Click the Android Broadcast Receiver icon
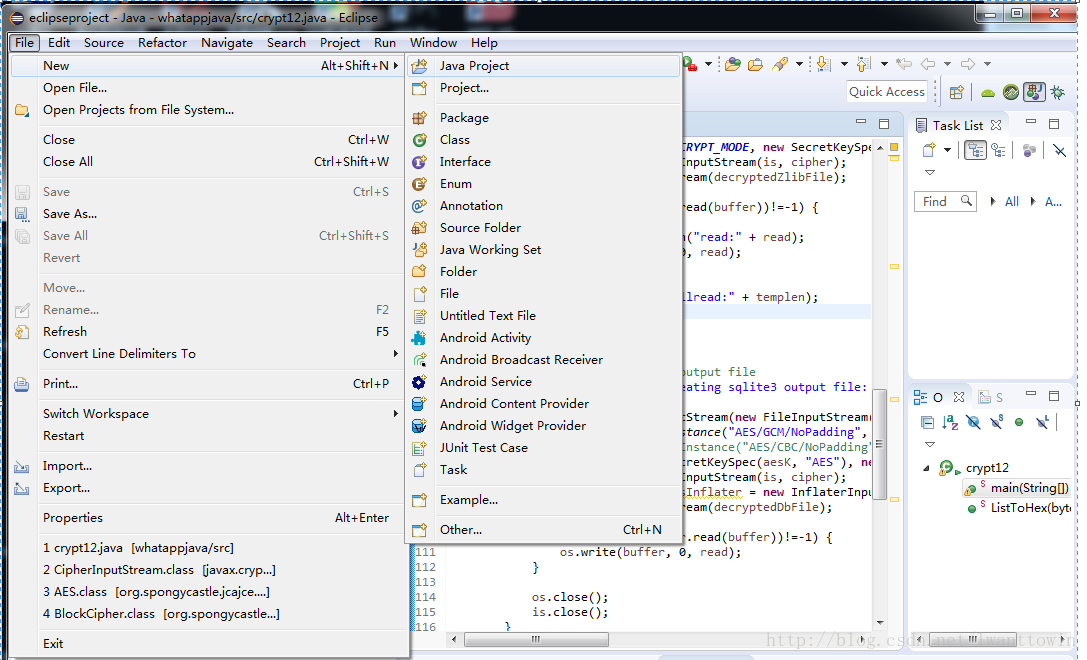 (419, 360)
